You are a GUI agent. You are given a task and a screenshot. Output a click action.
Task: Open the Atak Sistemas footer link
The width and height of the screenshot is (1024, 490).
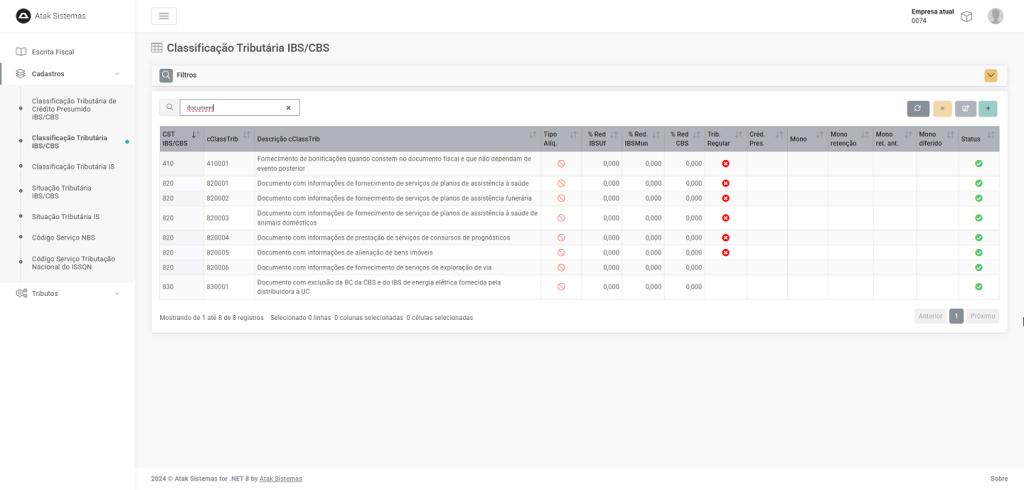[280, 479]
